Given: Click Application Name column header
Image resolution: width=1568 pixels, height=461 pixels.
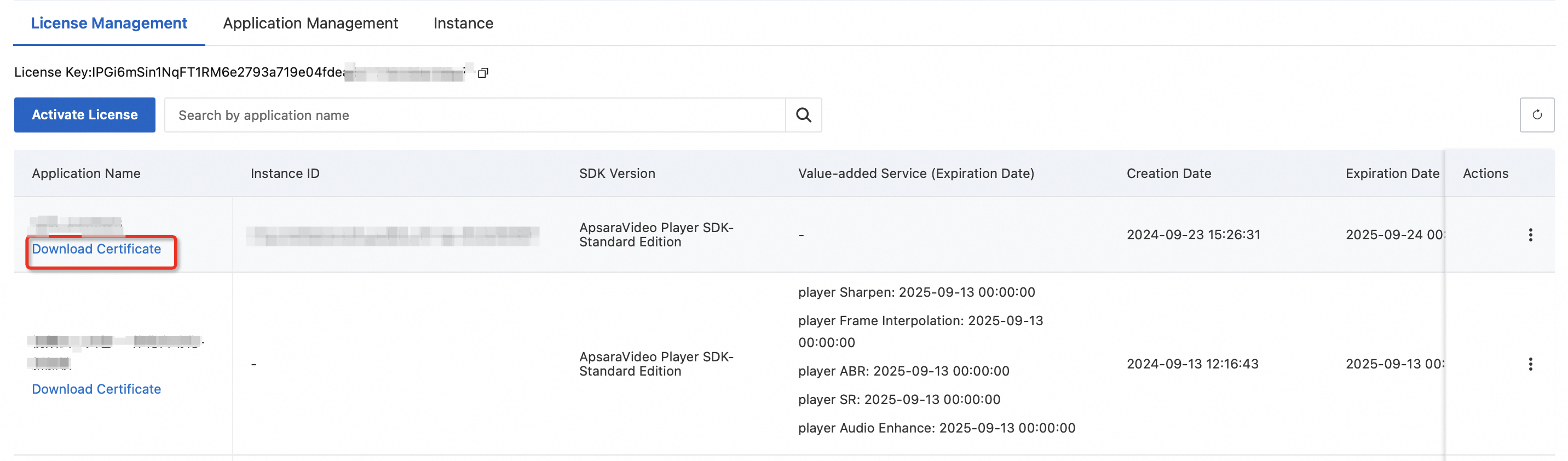Looking at the screenshot, I should coord(86,174).
